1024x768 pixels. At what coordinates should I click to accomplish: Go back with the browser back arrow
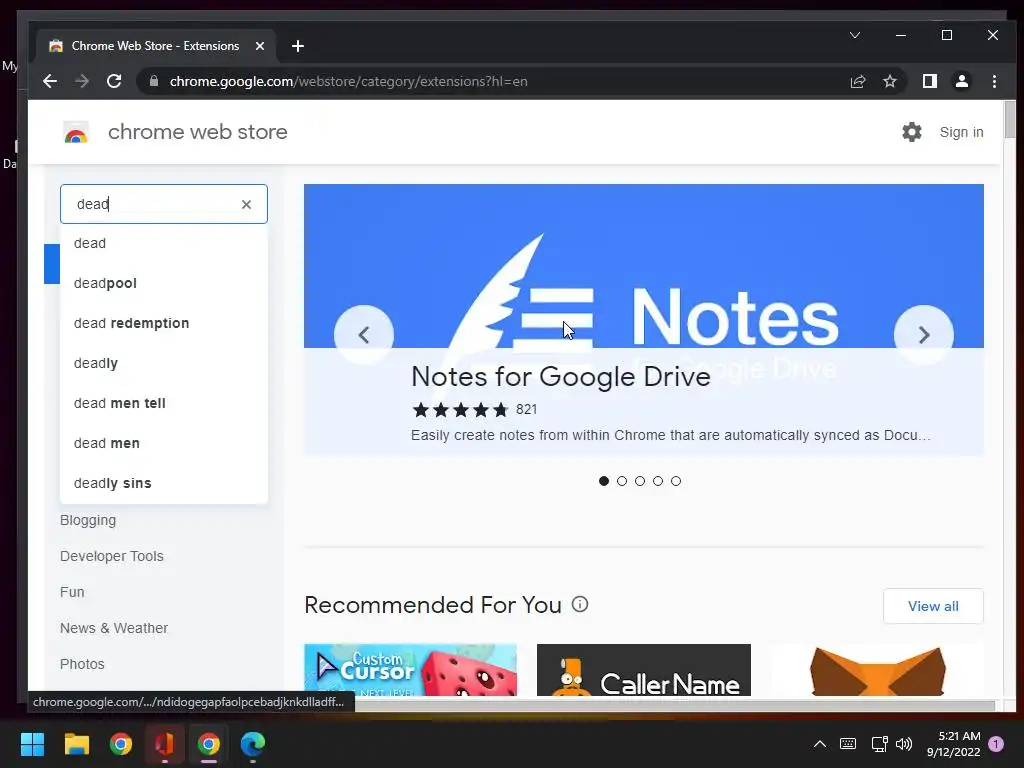pyautogui.click(x=50, y=82)
